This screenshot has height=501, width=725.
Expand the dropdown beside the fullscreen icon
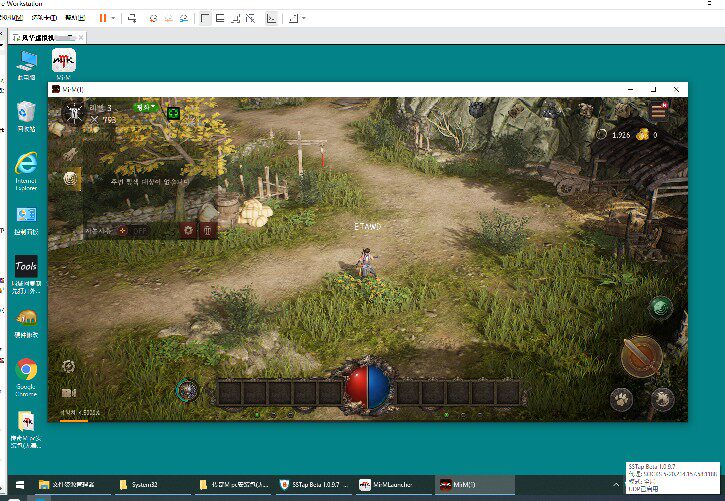(303, 18)
